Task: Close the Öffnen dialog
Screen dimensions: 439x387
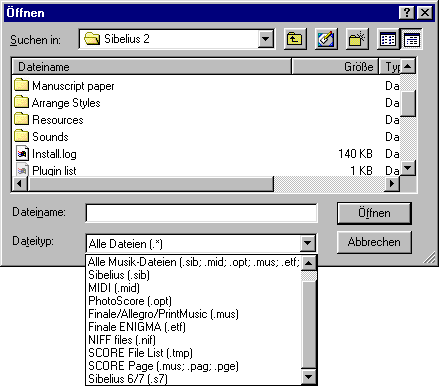Action: 425,13
